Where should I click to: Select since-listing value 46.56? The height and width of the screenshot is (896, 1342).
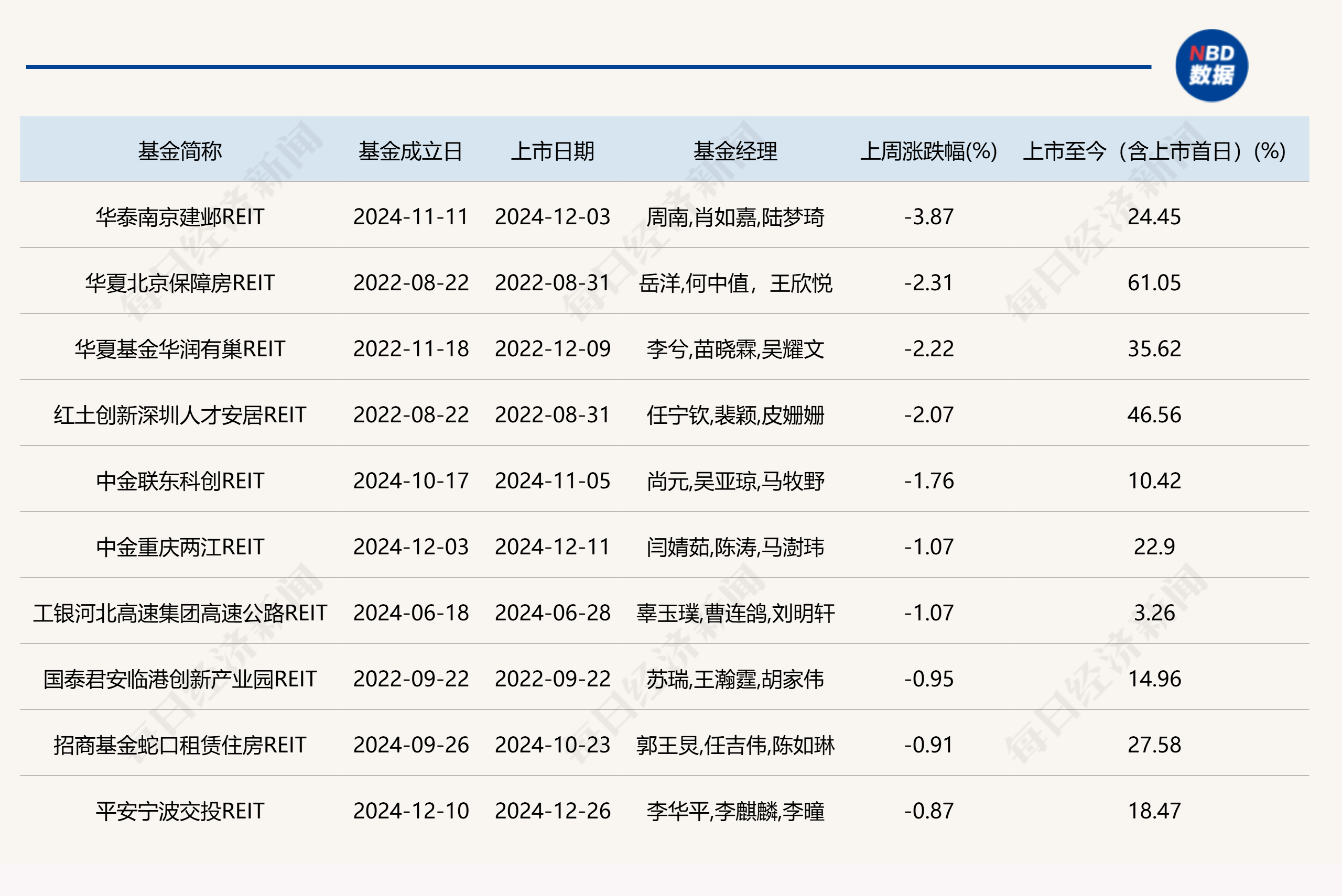click(1154, 415)
